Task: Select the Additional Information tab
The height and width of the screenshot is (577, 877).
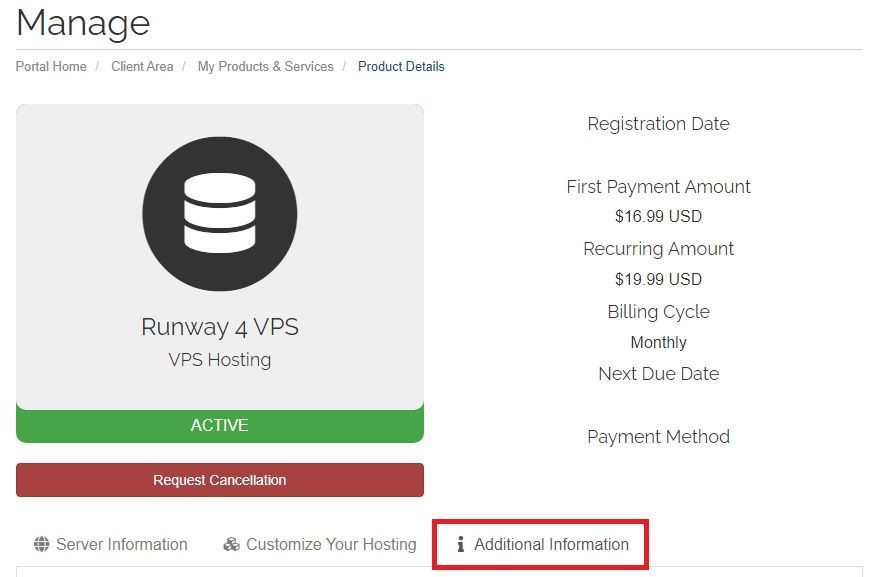Action: pyautogui.click(x=541, y=544)
